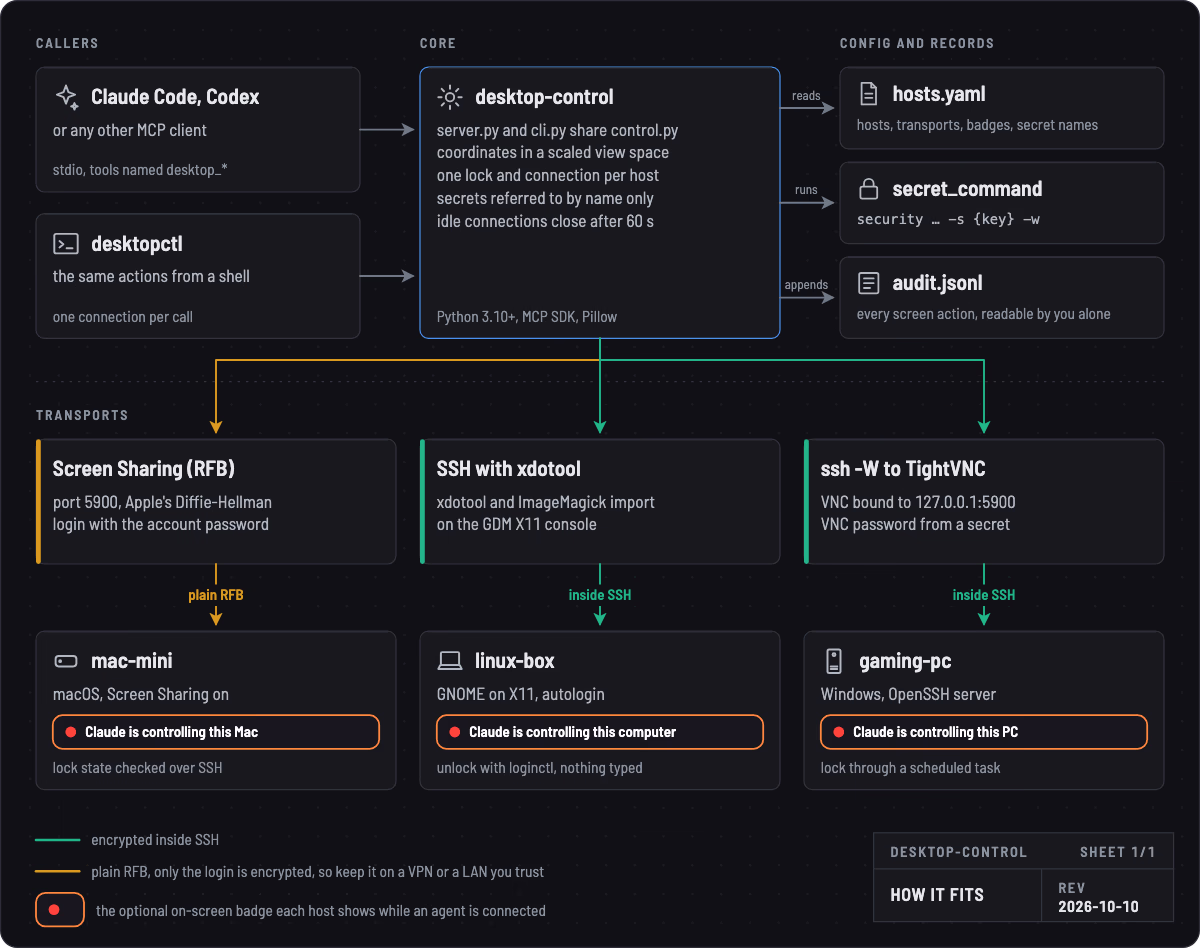This screenshot has height=948, width=1200.
Task: Click the laptop icon beside linux-box
Action: point(450,661)
